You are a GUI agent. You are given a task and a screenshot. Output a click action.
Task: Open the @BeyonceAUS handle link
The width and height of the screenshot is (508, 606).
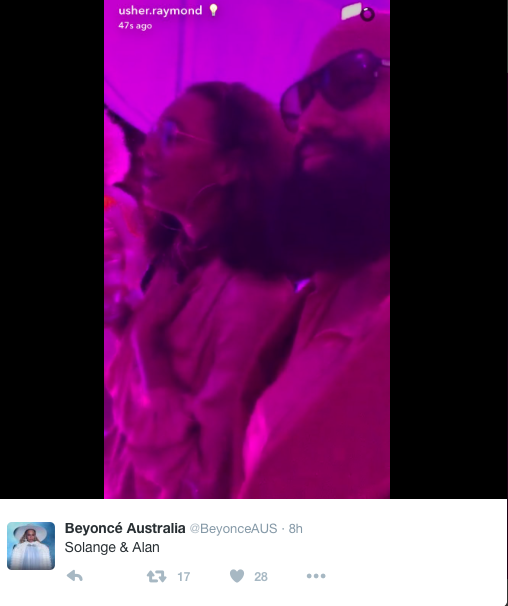click(234, 529)
